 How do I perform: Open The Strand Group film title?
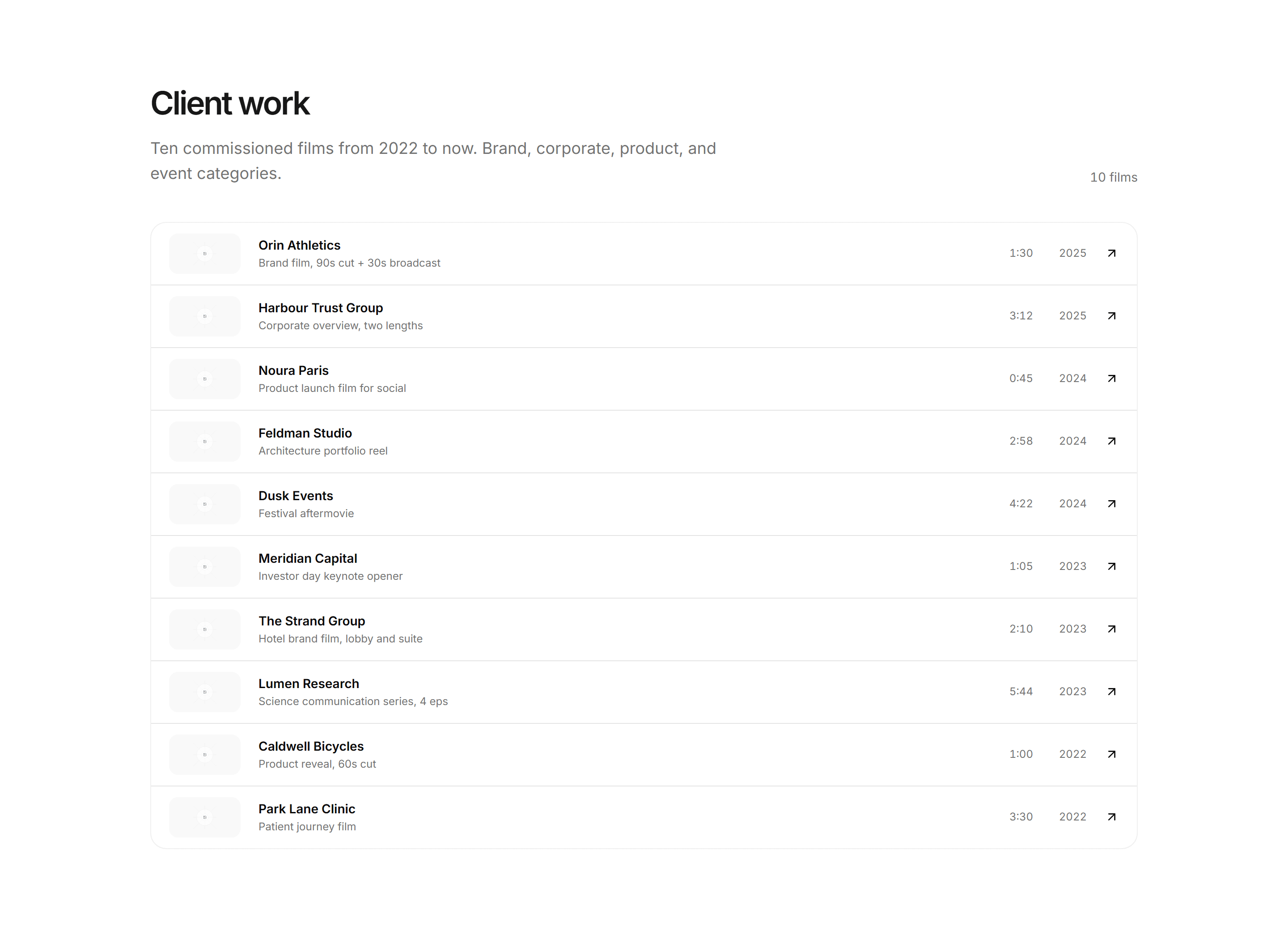click(x=311, y=621)
